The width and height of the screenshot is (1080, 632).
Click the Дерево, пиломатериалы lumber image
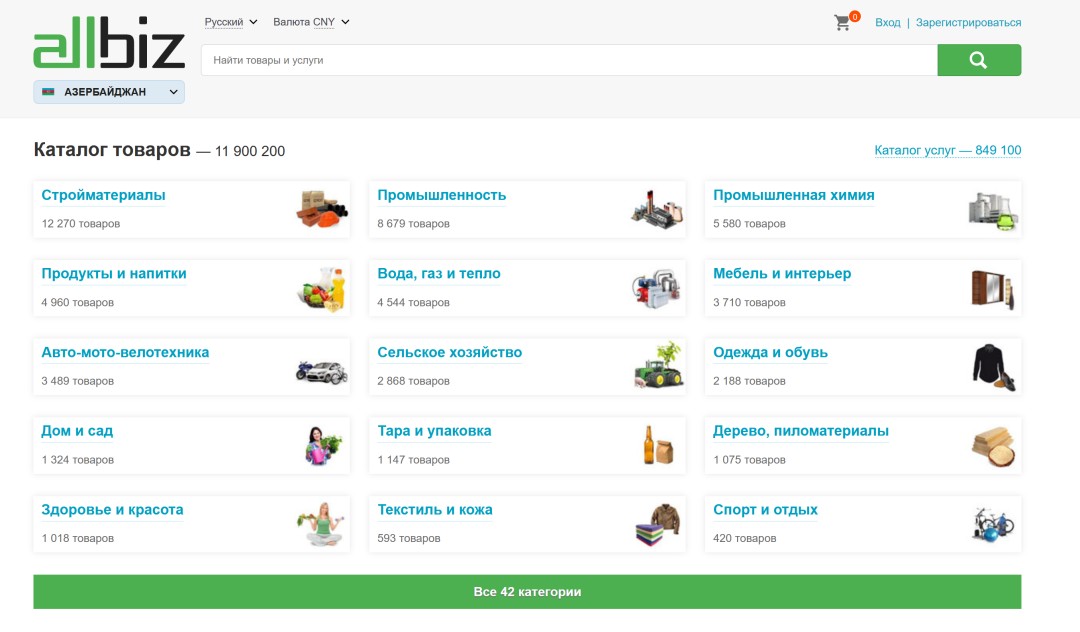pos(994,447)
